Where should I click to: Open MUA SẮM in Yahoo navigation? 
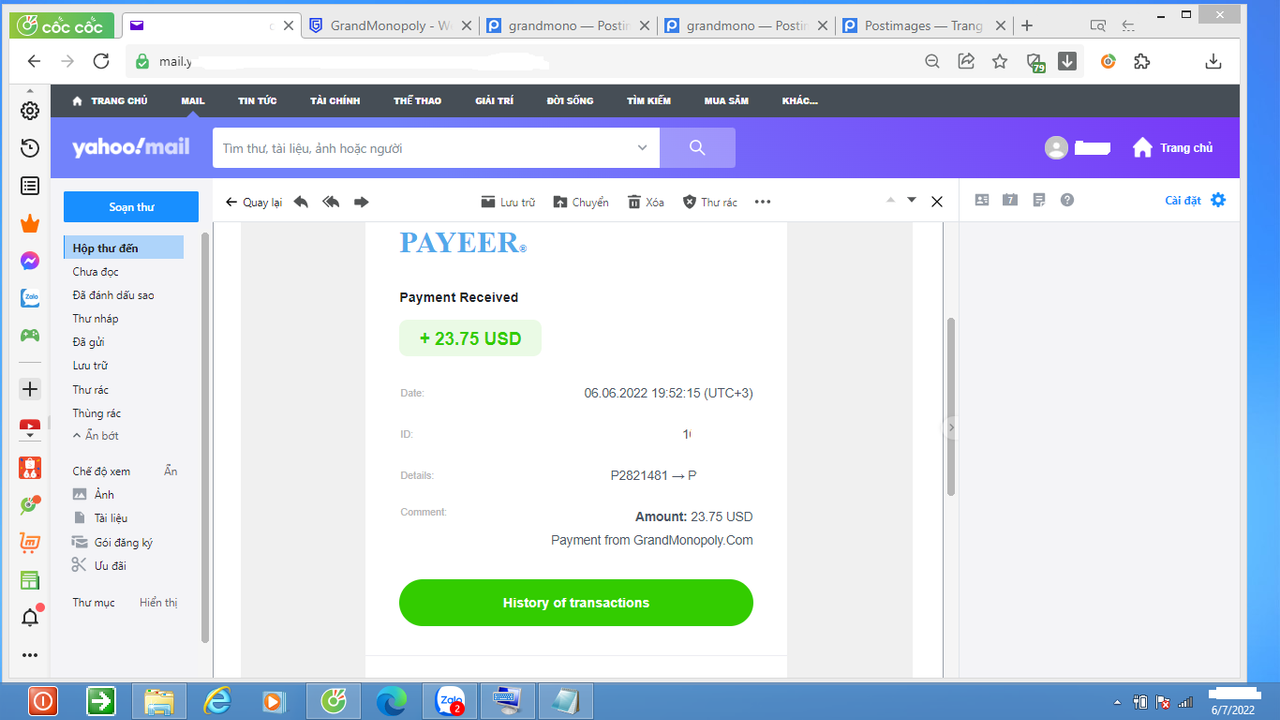tap(726, 101)
